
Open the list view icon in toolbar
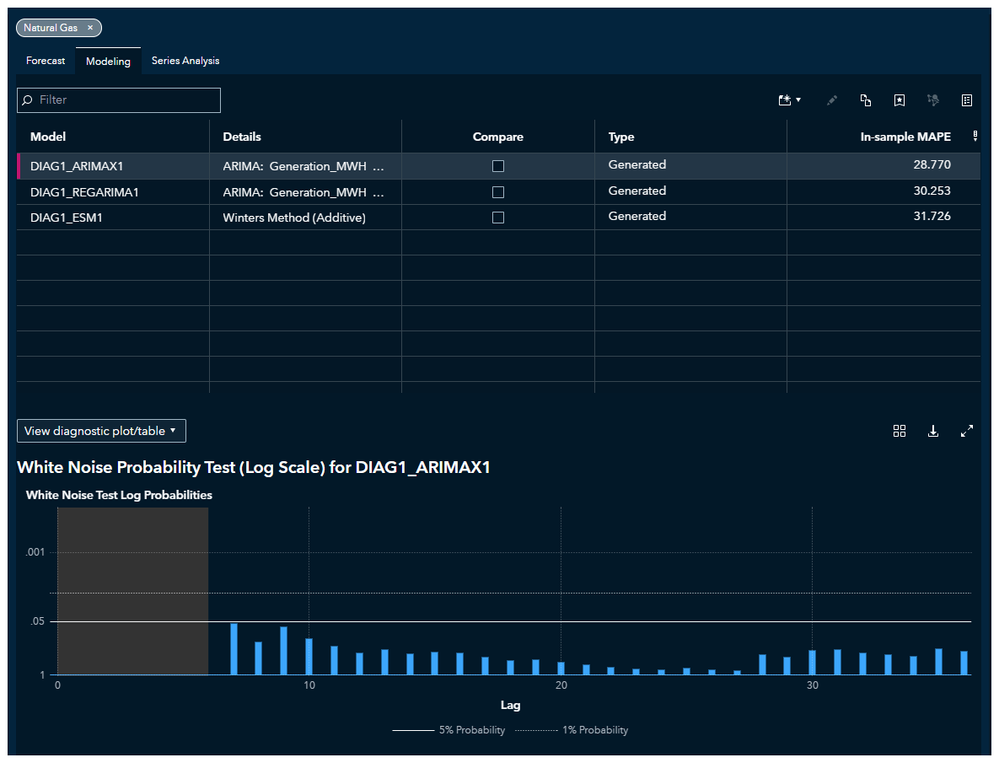[x=967, y=100]
